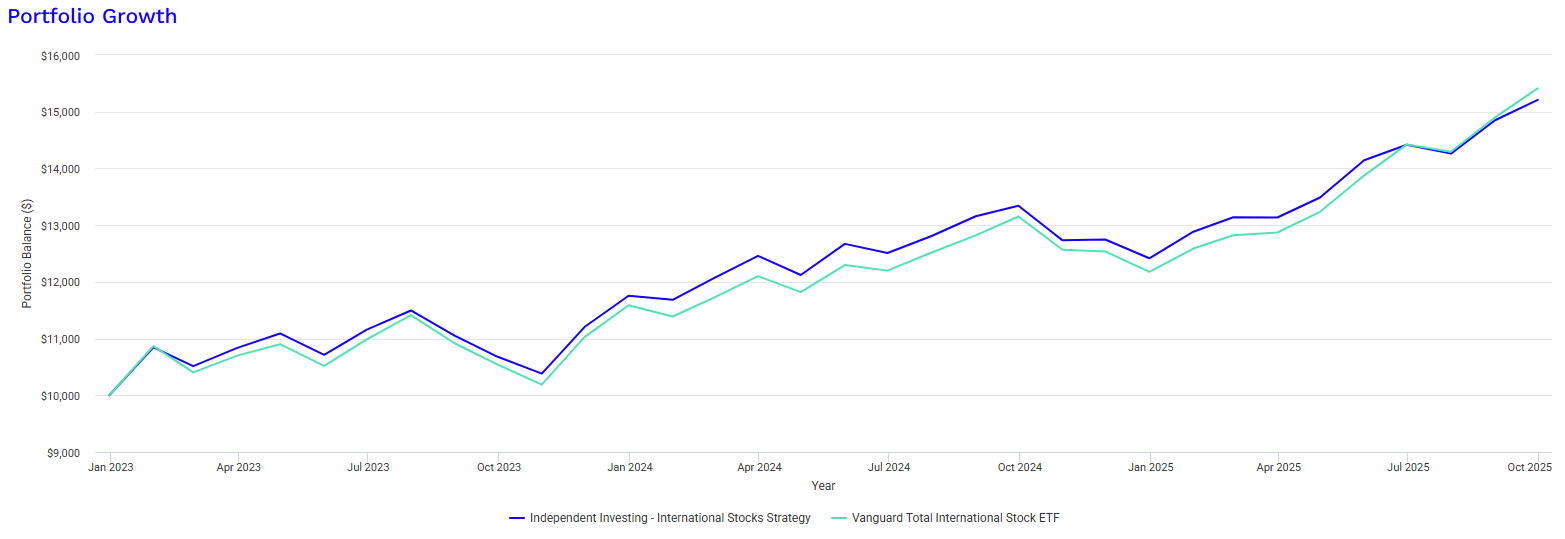1565x539 pixels.
Task: Click the Jan 2023 x-axis label
Action: point(109,467)
